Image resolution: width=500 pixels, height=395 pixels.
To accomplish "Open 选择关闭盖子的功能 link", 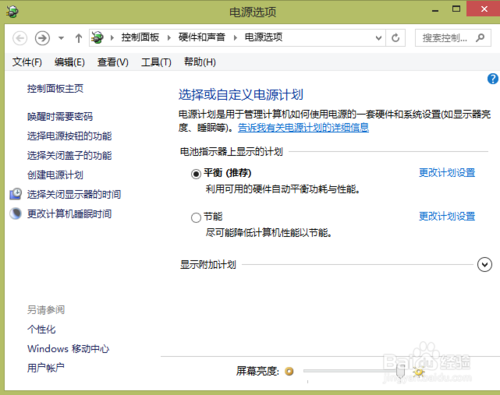I will point(69,155).
